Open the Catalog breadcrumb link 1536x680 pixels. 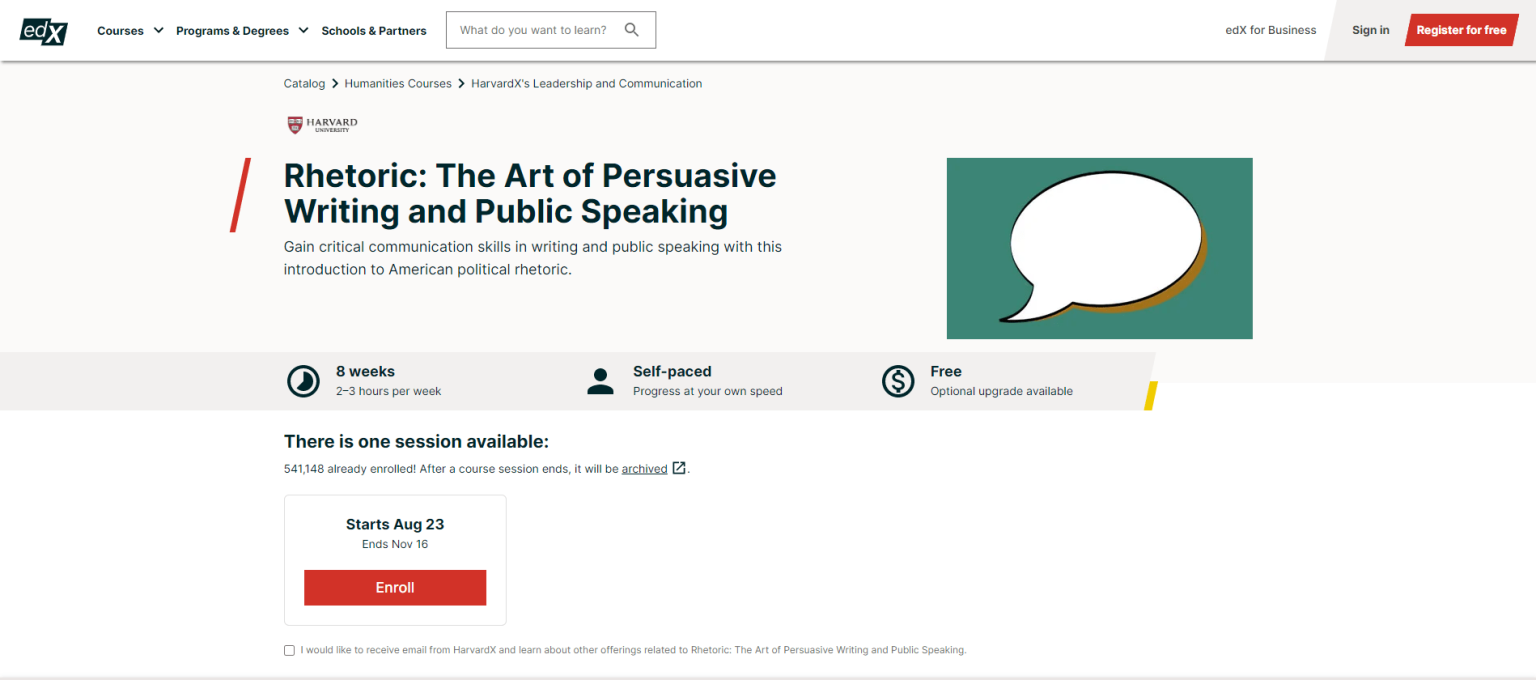click(x=304, y=83)
